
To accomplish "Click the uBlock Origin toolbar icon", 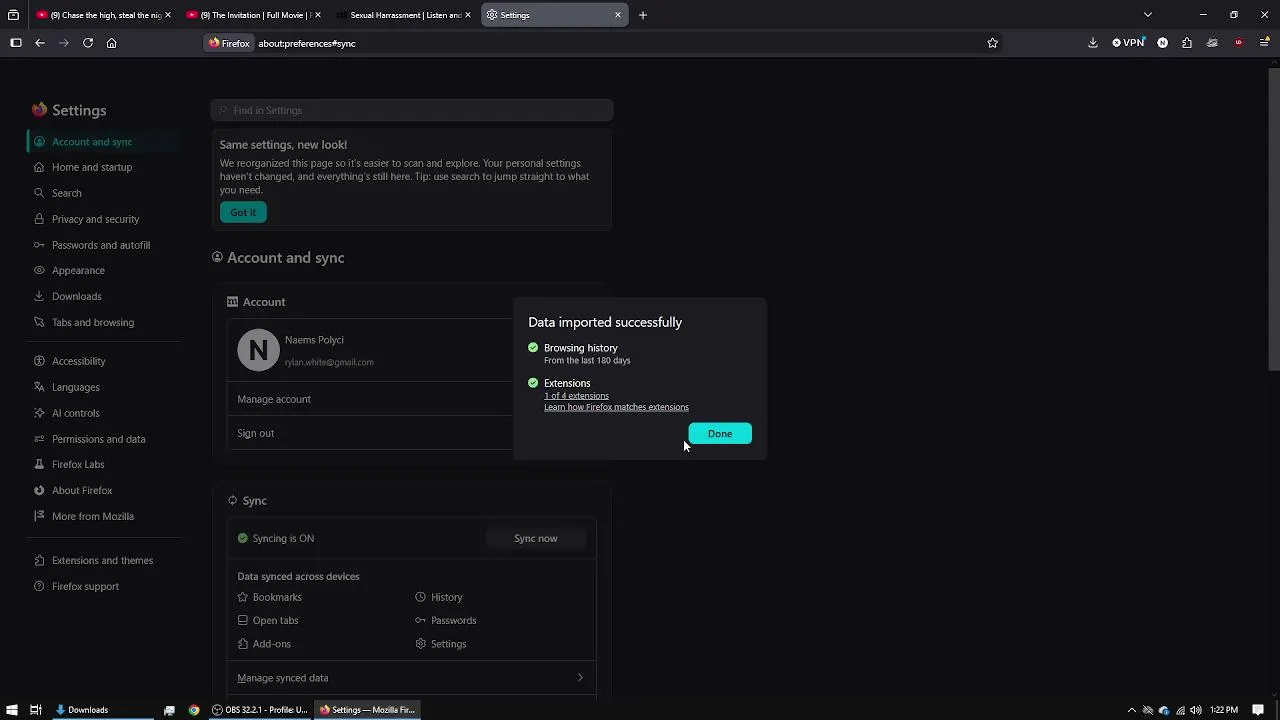I will (x=1239, y=43).
